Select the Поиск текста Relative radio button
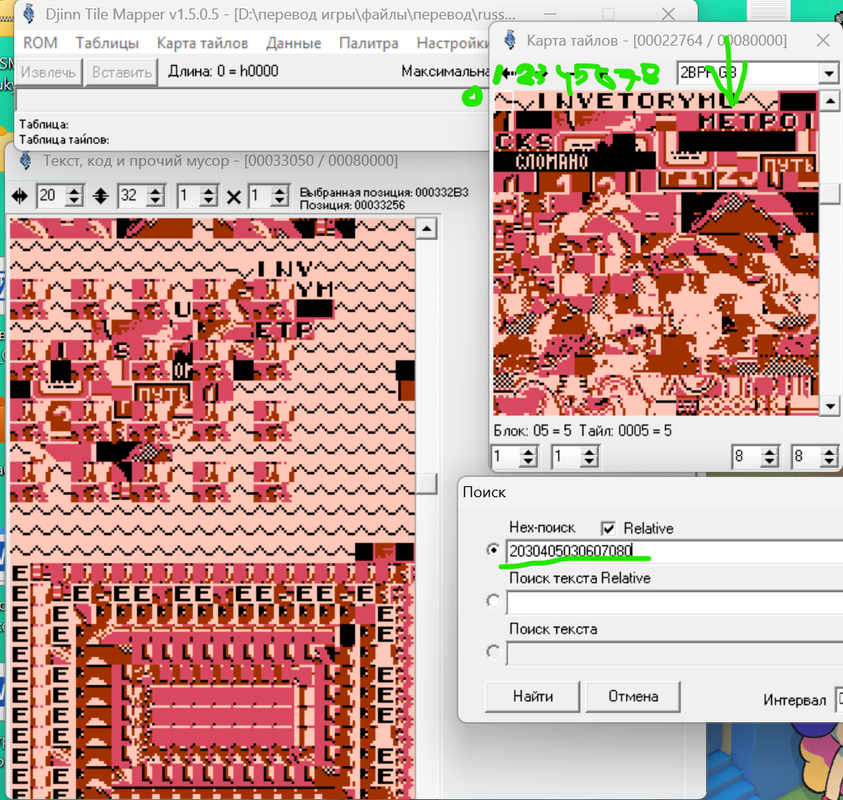The image size is (843, 800). pos(493,601)
